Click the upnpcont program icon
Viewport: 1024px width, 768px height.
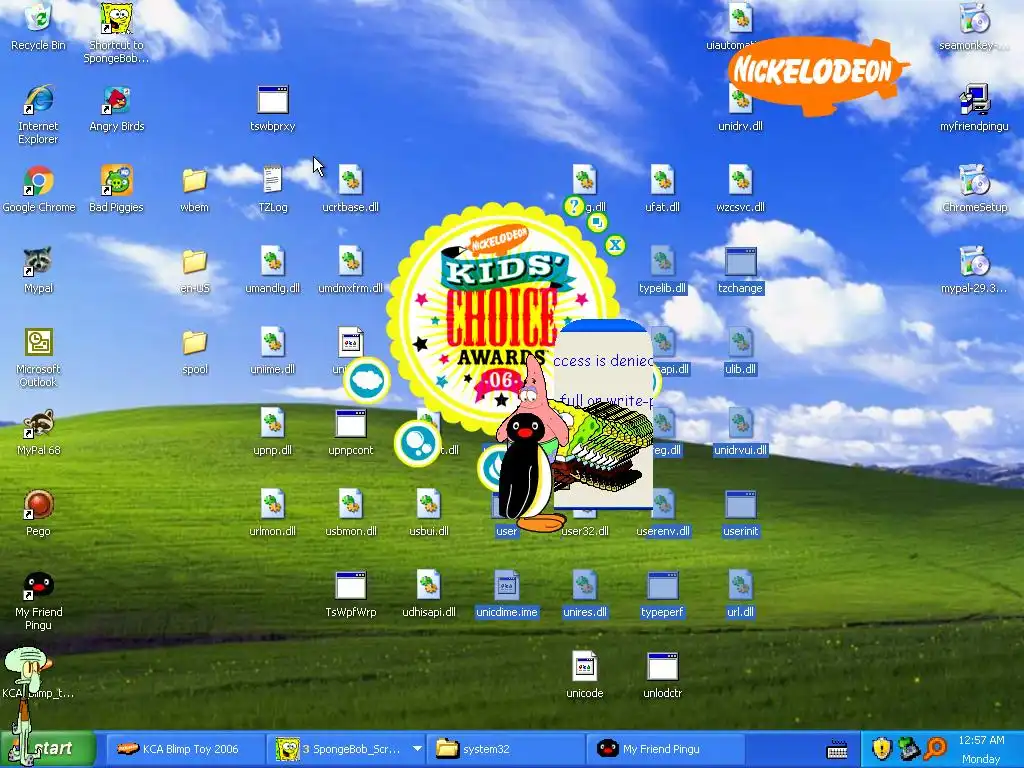click(351, 432)
